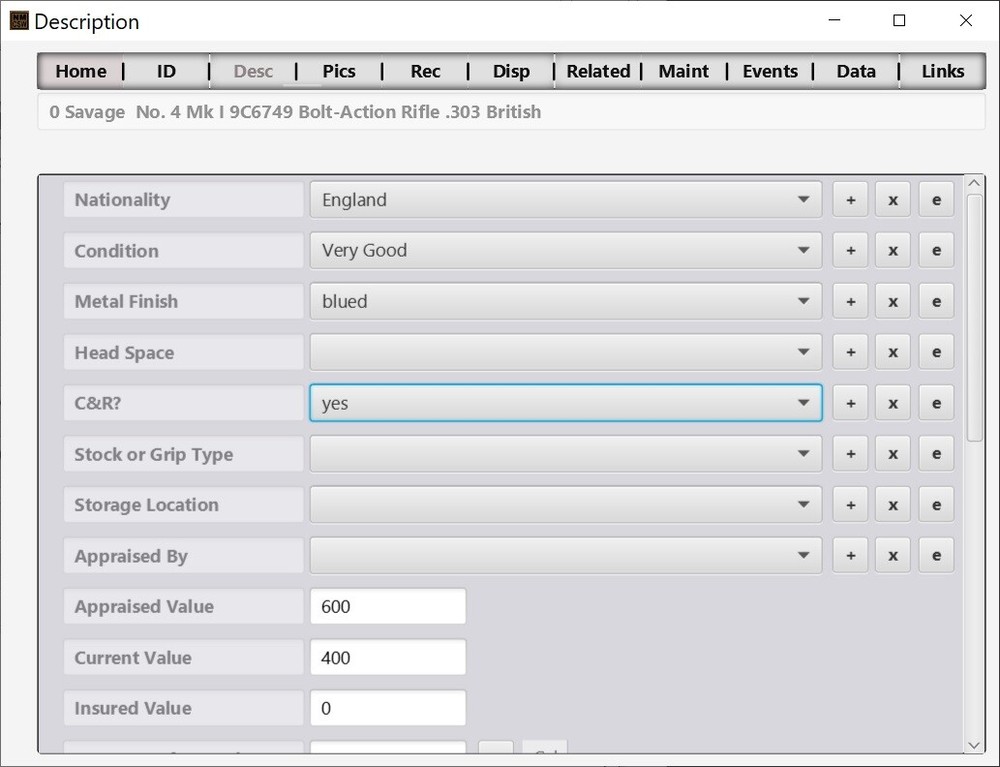Add a Head Space entry with its plus button
The height and width of the screenshot is (767, 1000).
point(850,352)
